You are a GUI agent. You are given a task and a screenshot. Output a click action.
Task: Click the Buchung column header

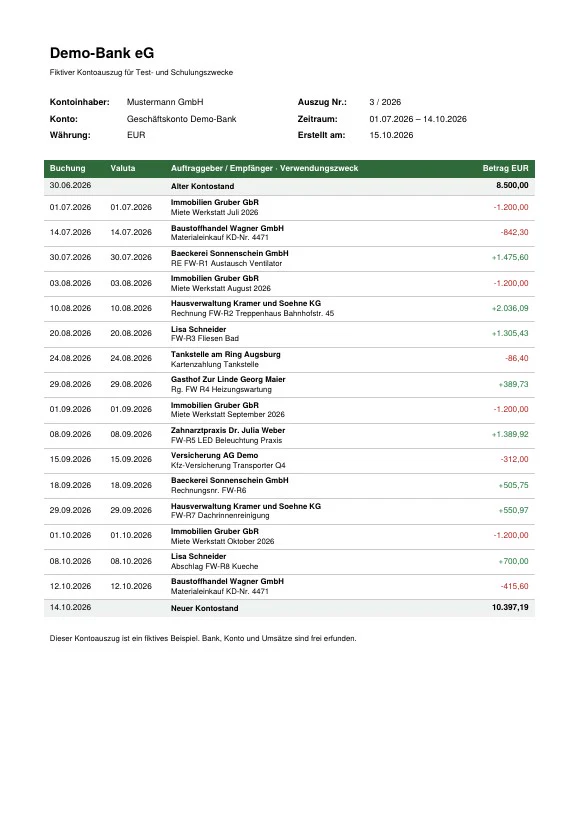point(67,168)
